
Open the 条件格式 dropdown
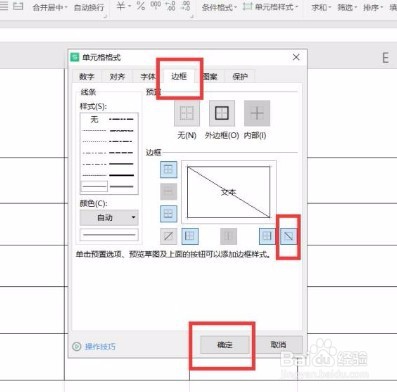219,7
